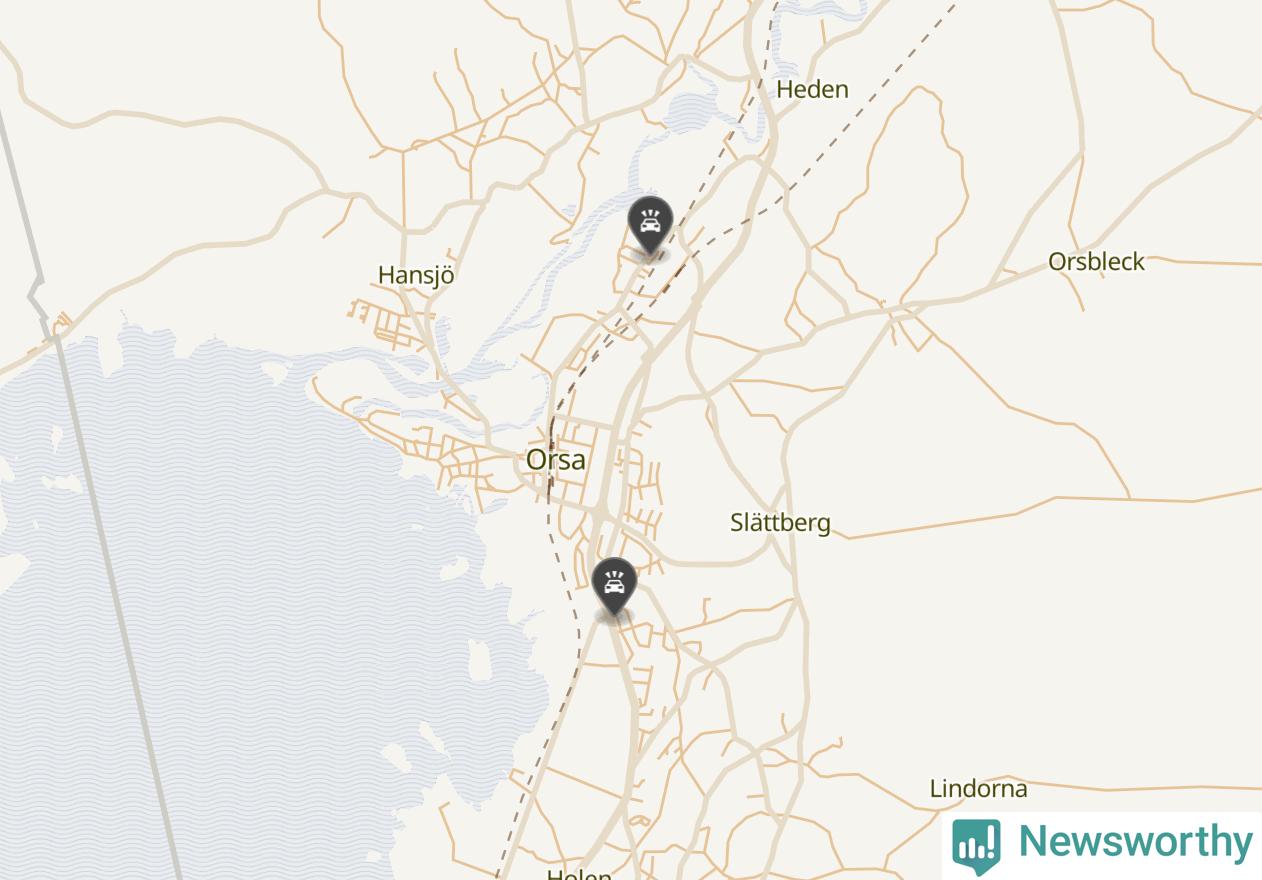Viewport: 1262px width, 880px height.
Task: Click the Orsa town label
Action: point(556,460)
